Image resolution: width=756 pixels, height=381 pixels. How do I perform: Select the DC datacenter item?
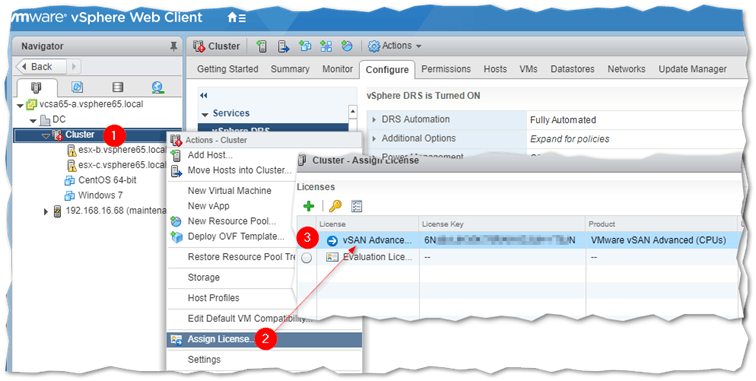(x=59, y=120)
